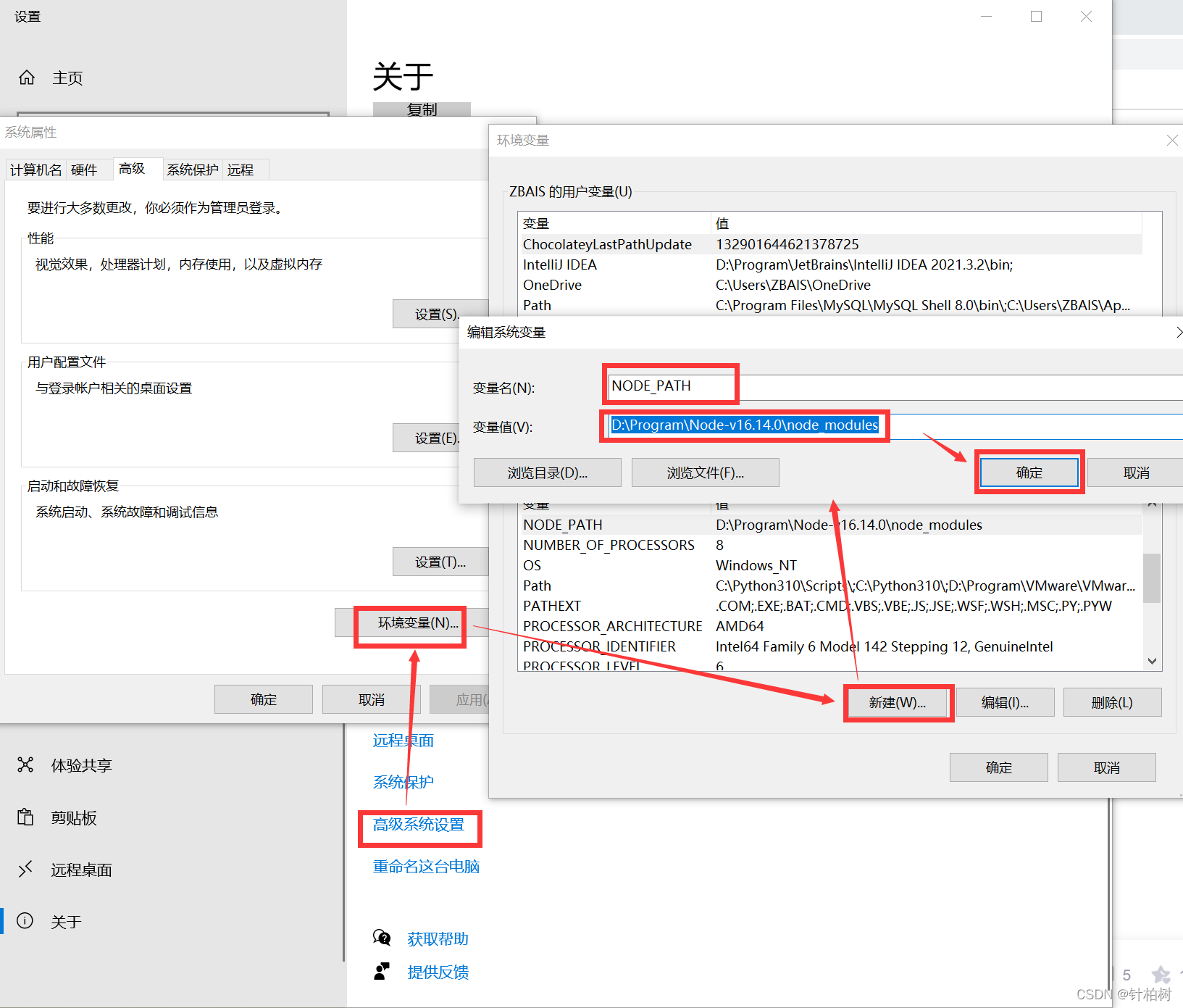Viewport: 1183px width, 1008px height.
Task: Open the 高级系统设置 link
Action: pyautogui.click(x=419, y=824)
